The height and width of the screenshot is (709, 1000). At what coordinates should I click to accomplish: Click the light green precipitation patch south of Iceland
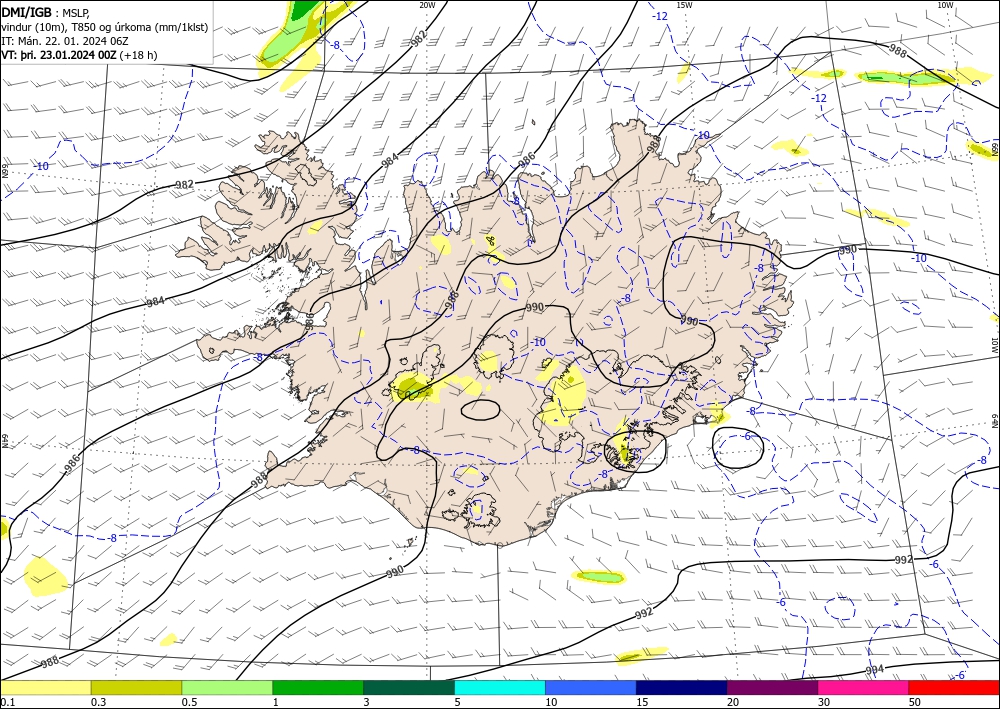(599, 577)
